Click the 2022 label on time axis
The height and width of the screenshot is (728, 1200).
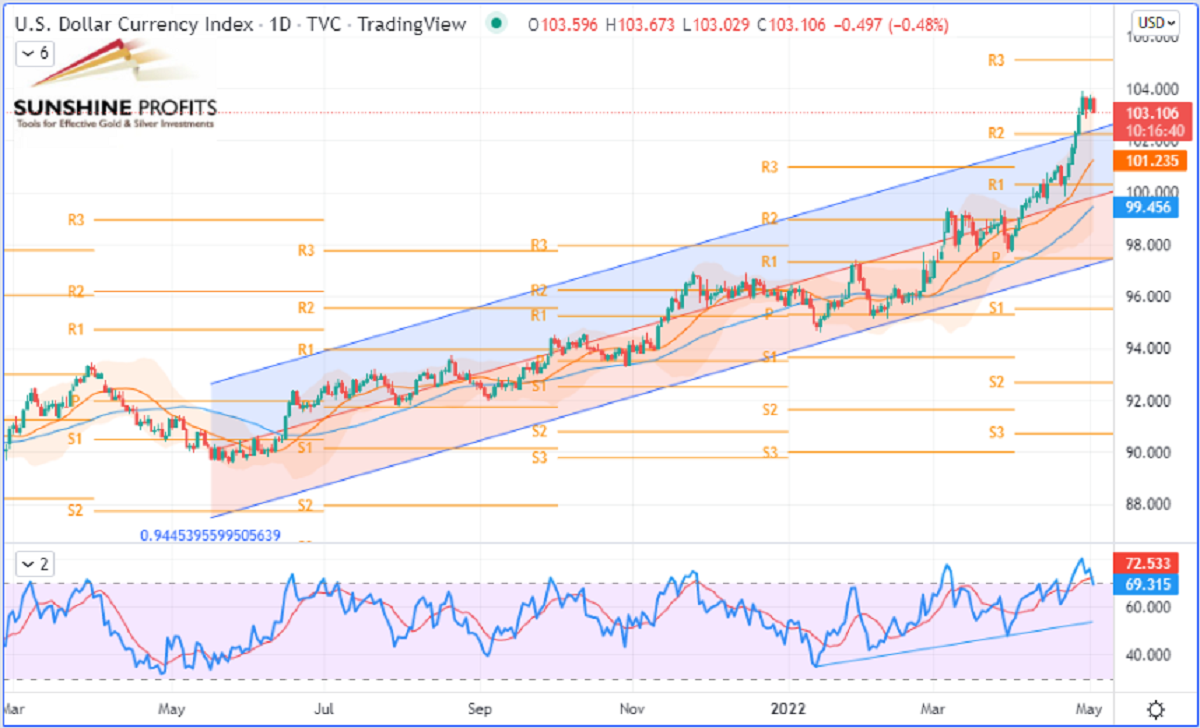[785, 708]
